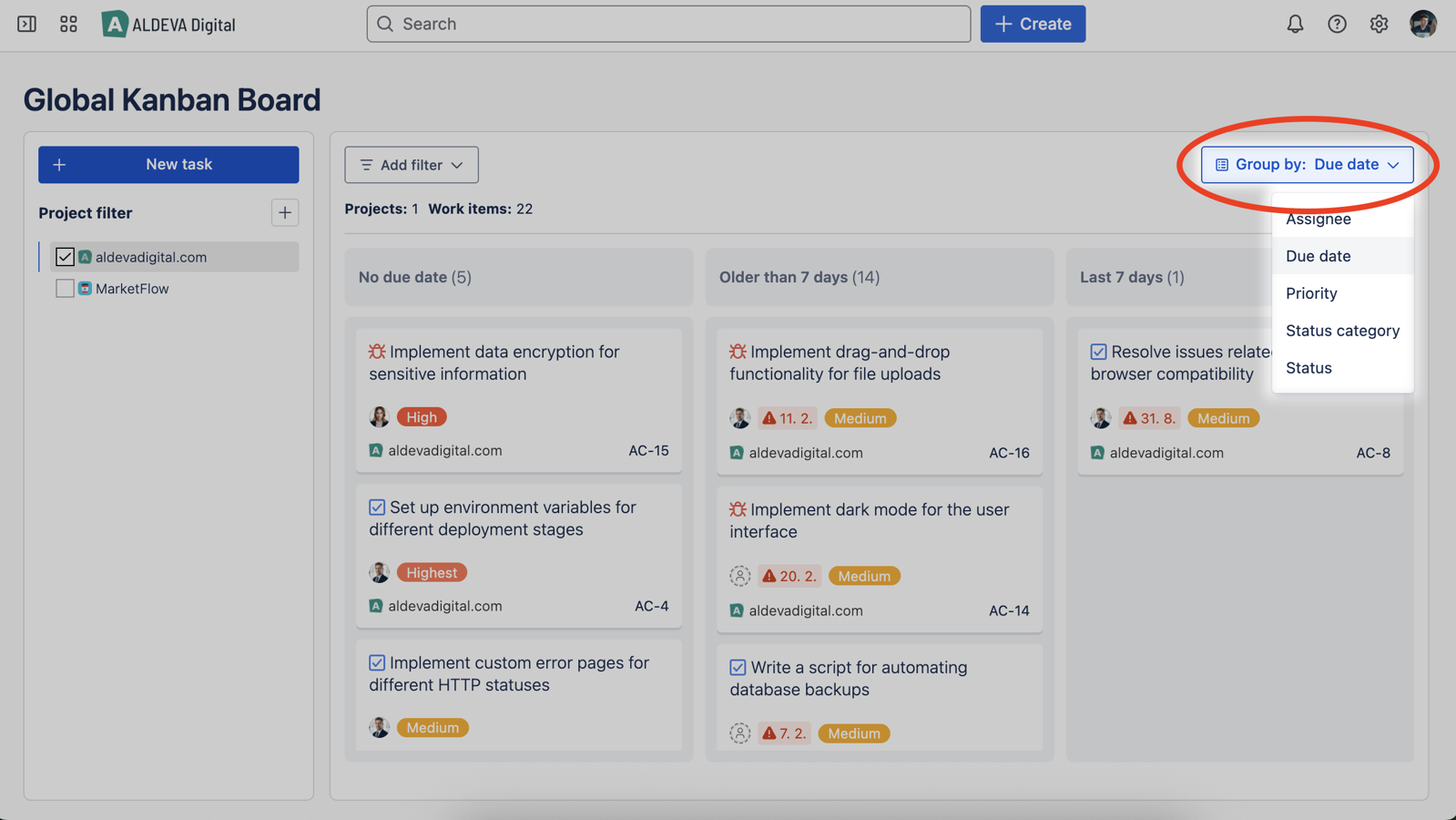Screen dimensions: 1456x820
Task: Click the ALDEVA Digital logo
Action: 169,24
